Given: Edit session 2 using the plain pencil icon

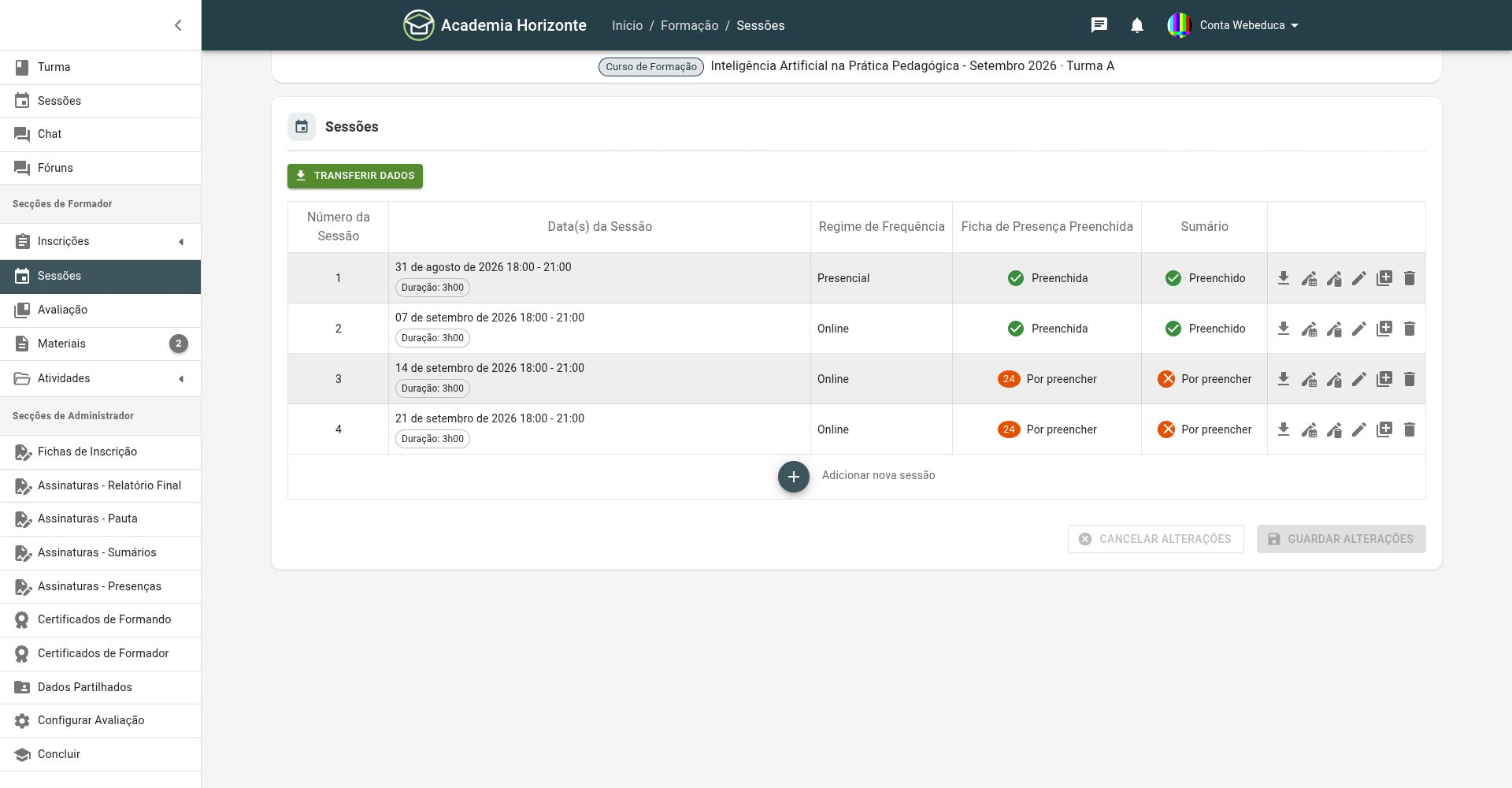Looking at the screenshot, I should (1359, 329).
